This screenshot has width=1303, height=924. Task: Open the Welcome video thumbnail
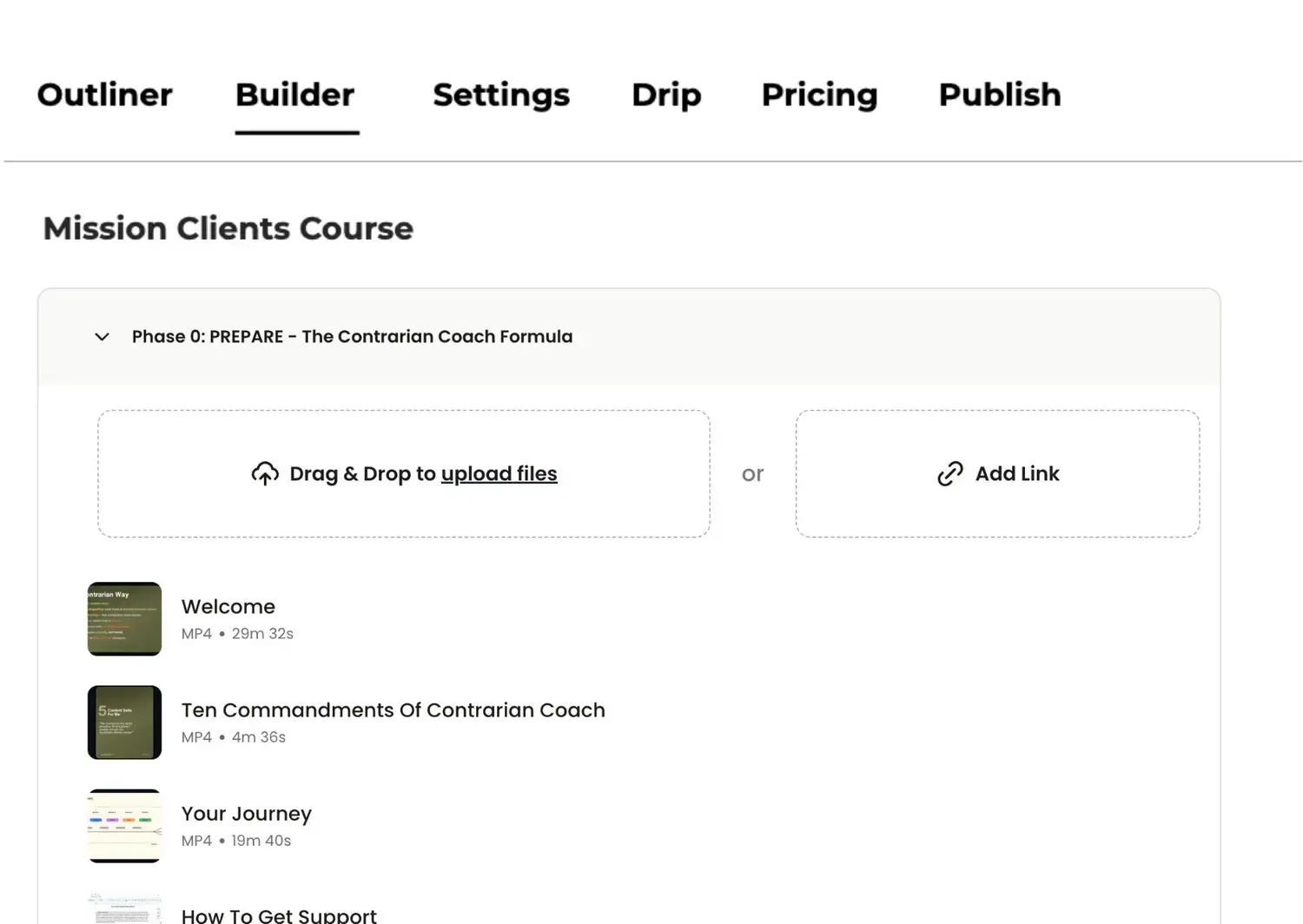124,618
